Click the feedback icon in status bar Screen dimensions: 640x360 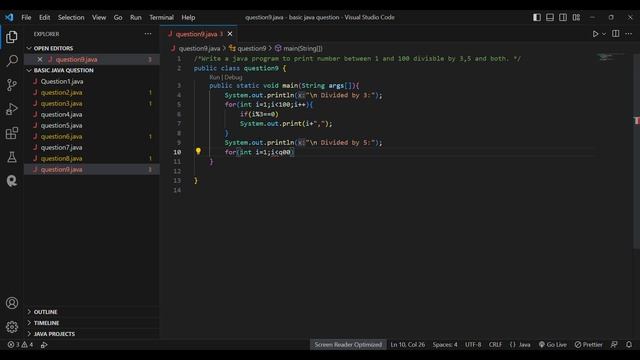tap(614, 345)
